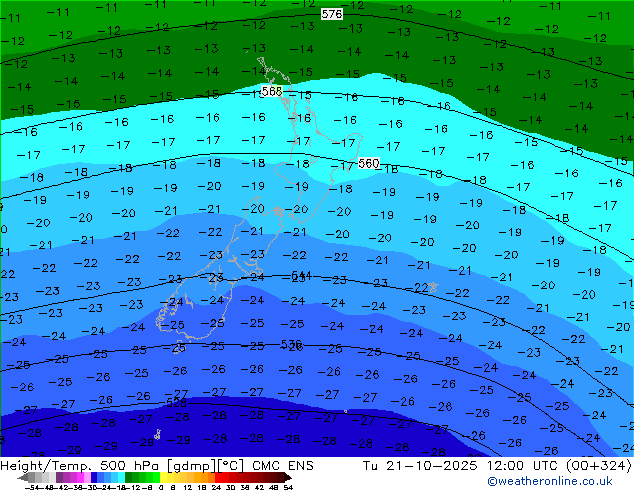Click the 'CMC ENS' model name

pyautogui.click(x=283, y=466)
